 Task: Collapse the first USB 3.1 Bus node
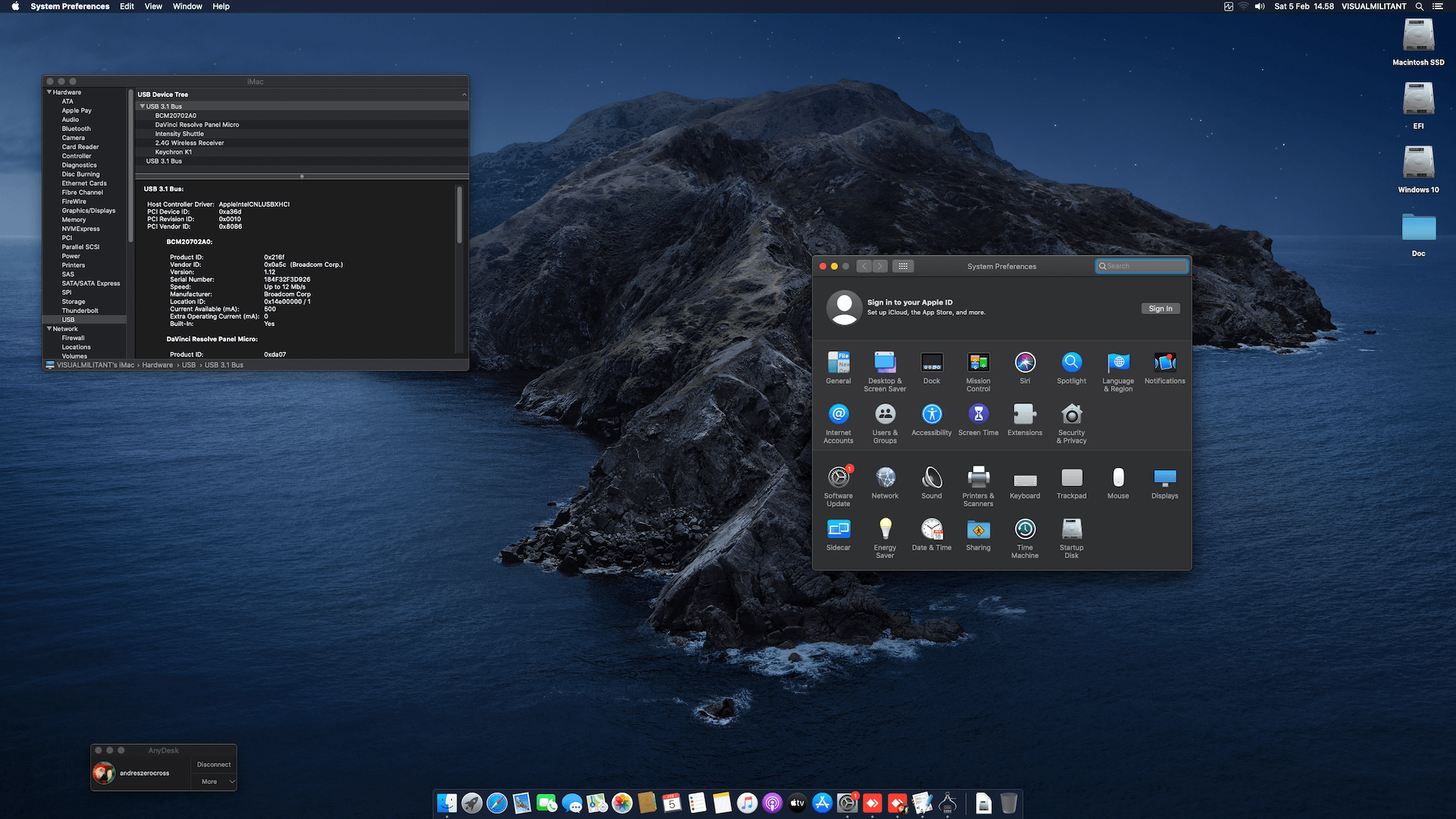[142, 107]
